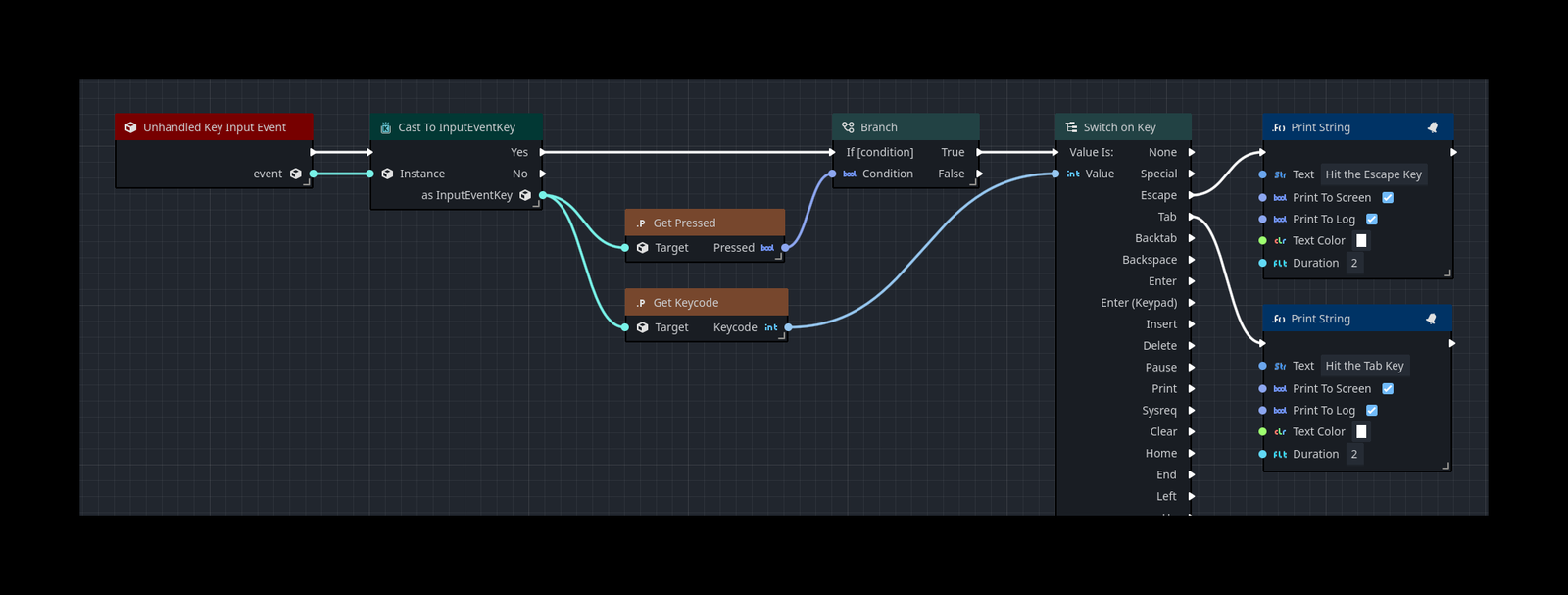Click the bell icon on the Tab Print String node
The width and height of the screenshot is (1568, 595).
(x=1431, y=319)
